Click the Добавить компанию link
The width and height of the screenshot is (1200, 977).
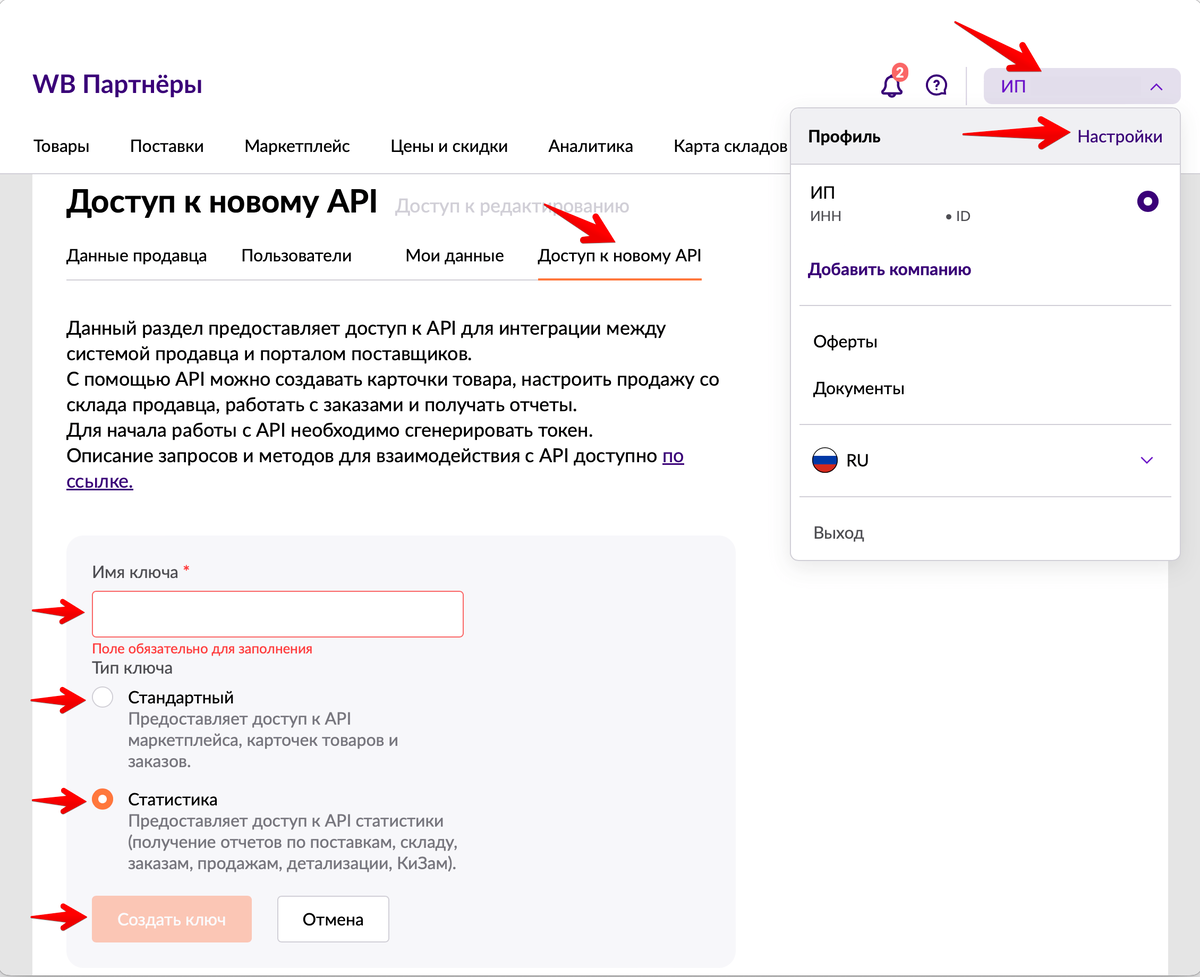tap(890, 270)
